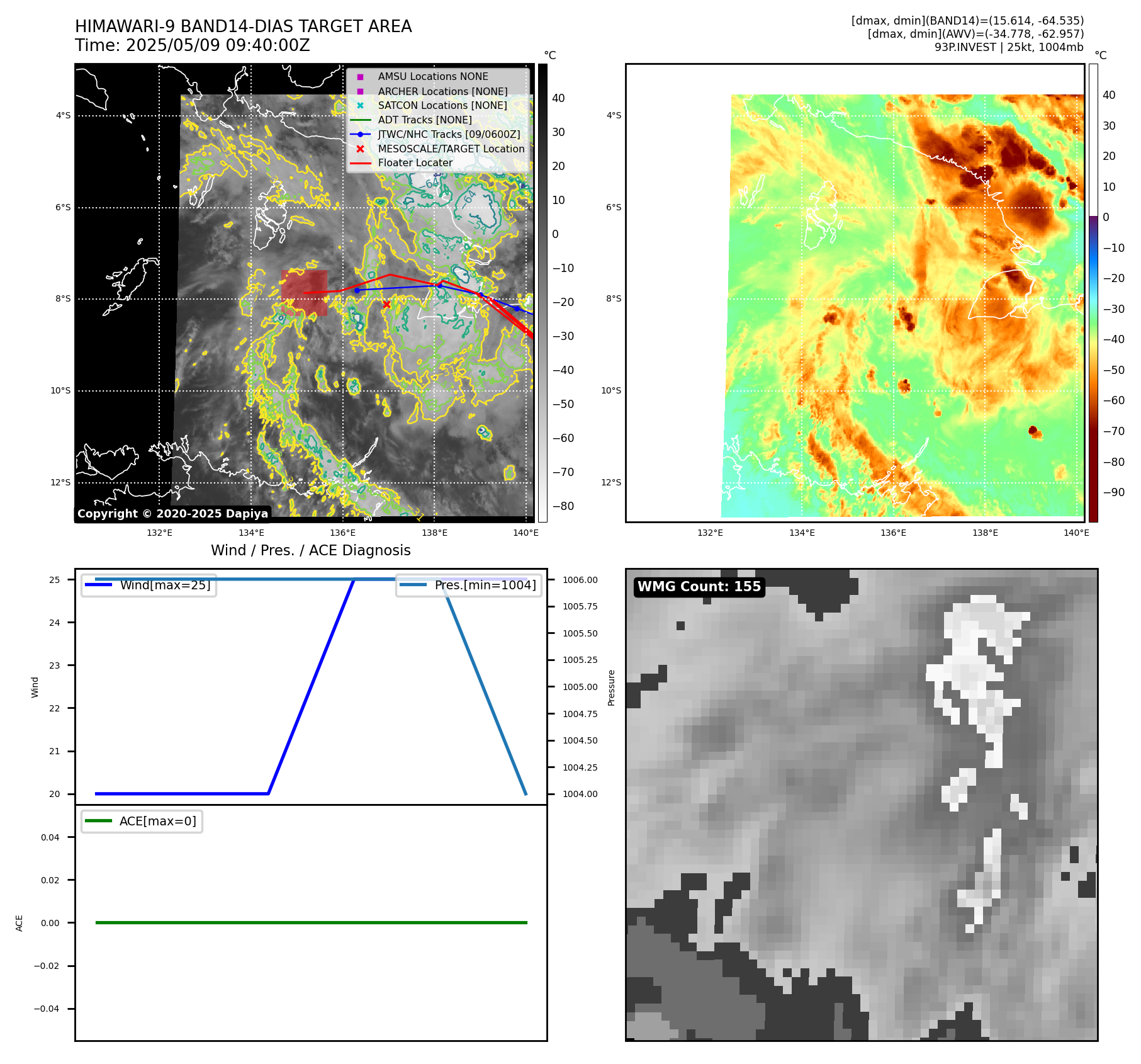Click the 'WMG Count: 155' label
This screenshot has height=1064, width=1141.
699,587
